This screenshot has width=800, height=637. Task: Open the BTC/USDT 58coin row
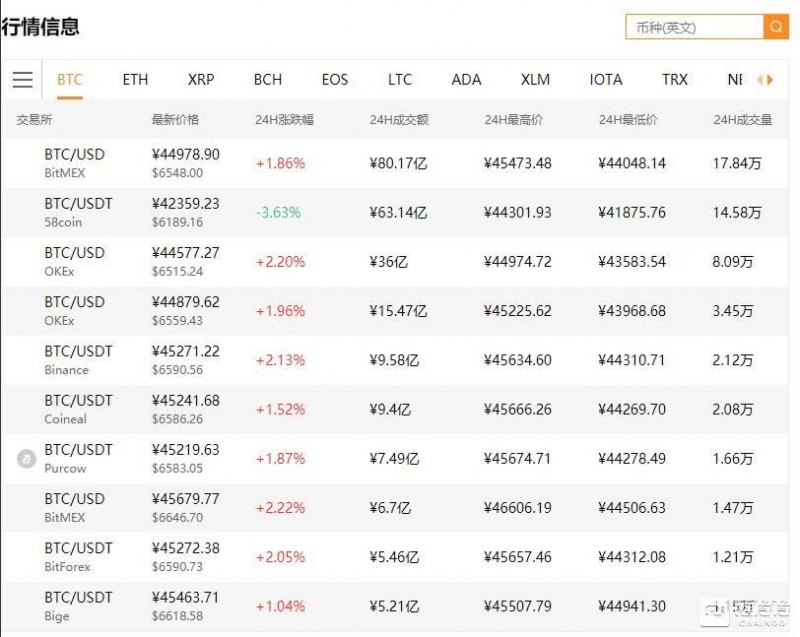click(x=394, y=212)
